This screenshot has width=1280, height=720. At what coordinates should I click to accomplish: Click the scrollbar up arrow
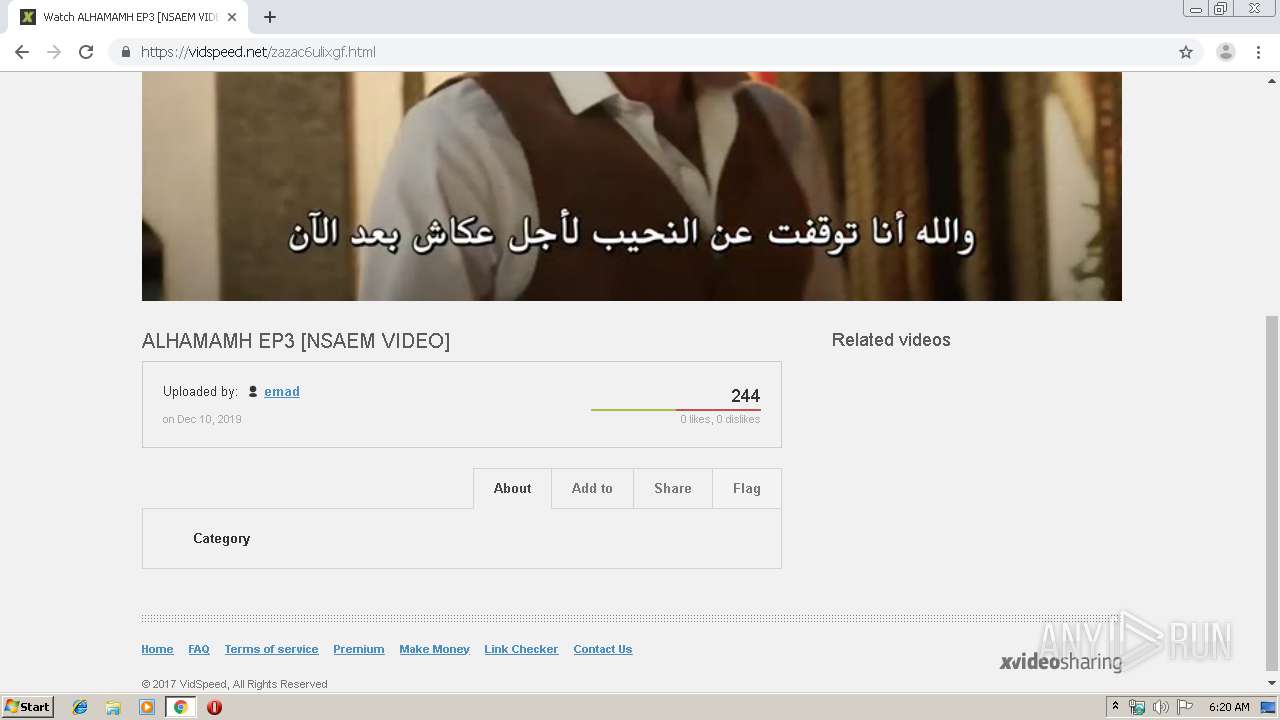point(1272,79)
